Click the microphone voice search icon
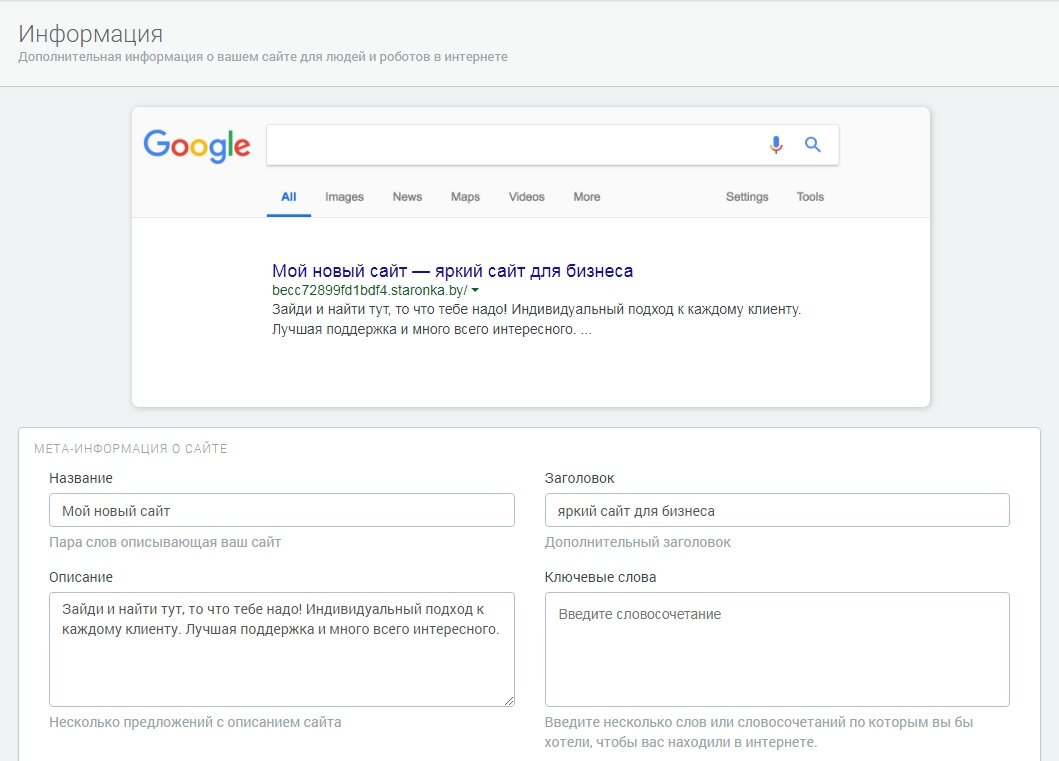The height and width of the screenshot is (761, 1059). coord(776,145)
